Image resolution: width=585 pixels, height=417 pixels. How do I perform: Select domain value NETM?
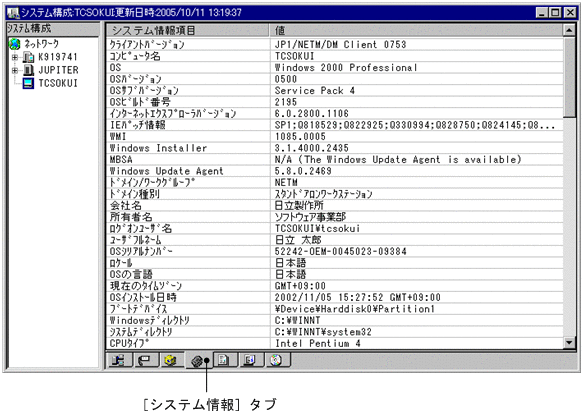(x=286, y=183)
